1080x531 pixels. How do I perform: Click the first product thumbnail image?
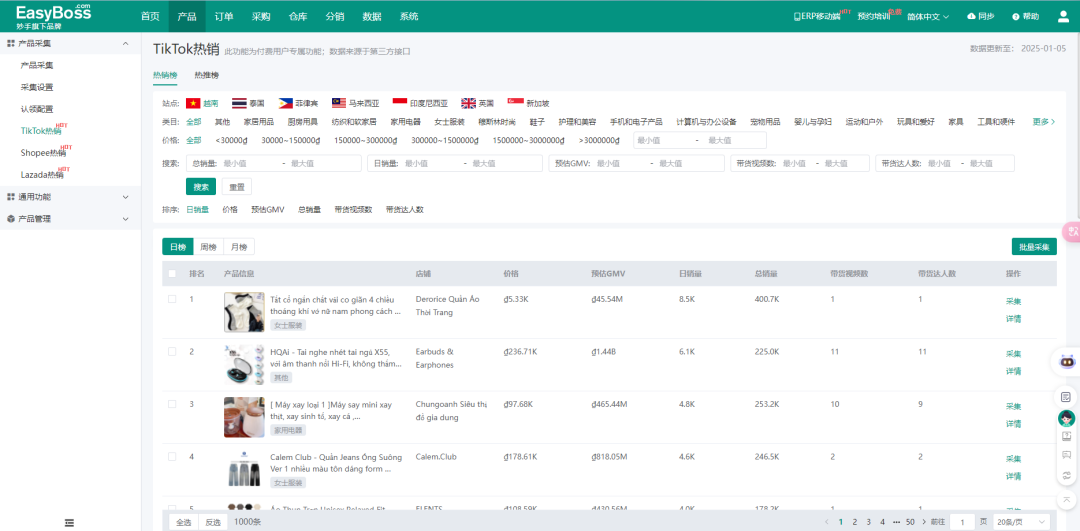tap(244, 312)
